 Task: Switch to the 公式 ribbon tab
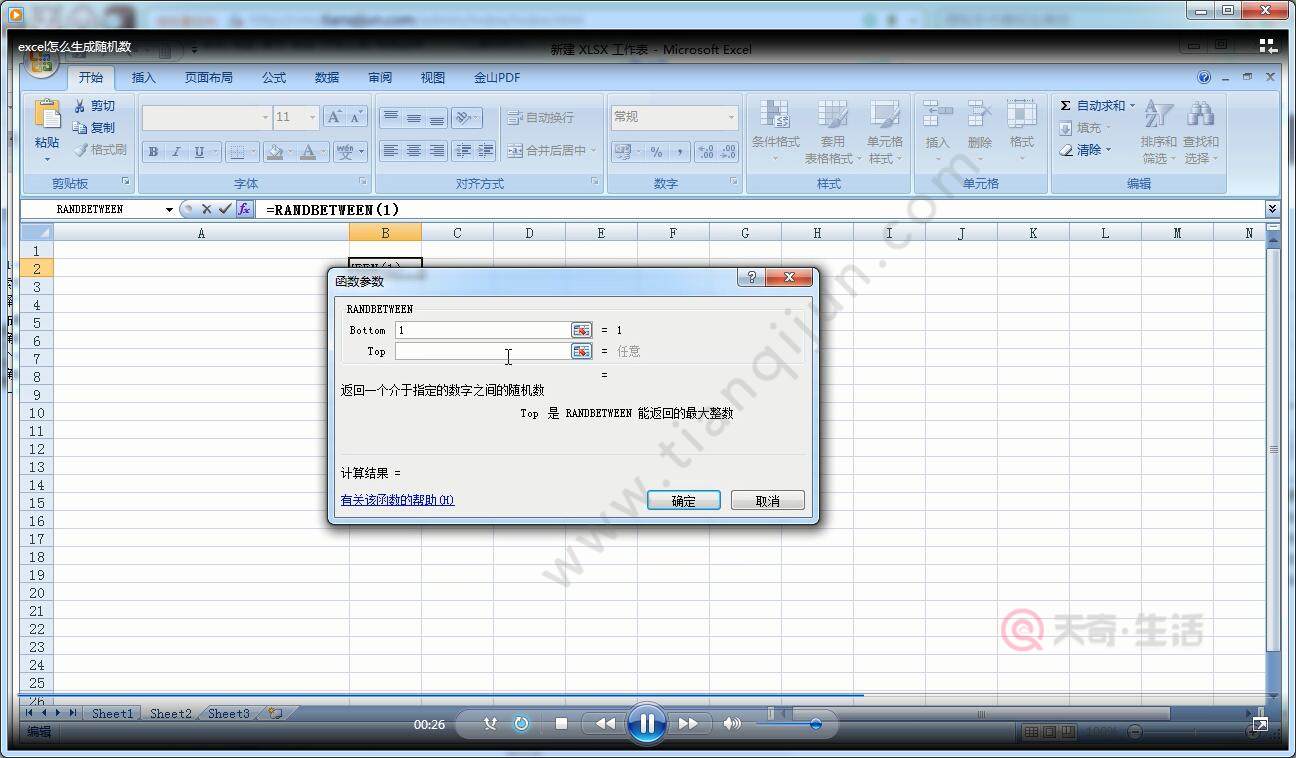point(274,77)
